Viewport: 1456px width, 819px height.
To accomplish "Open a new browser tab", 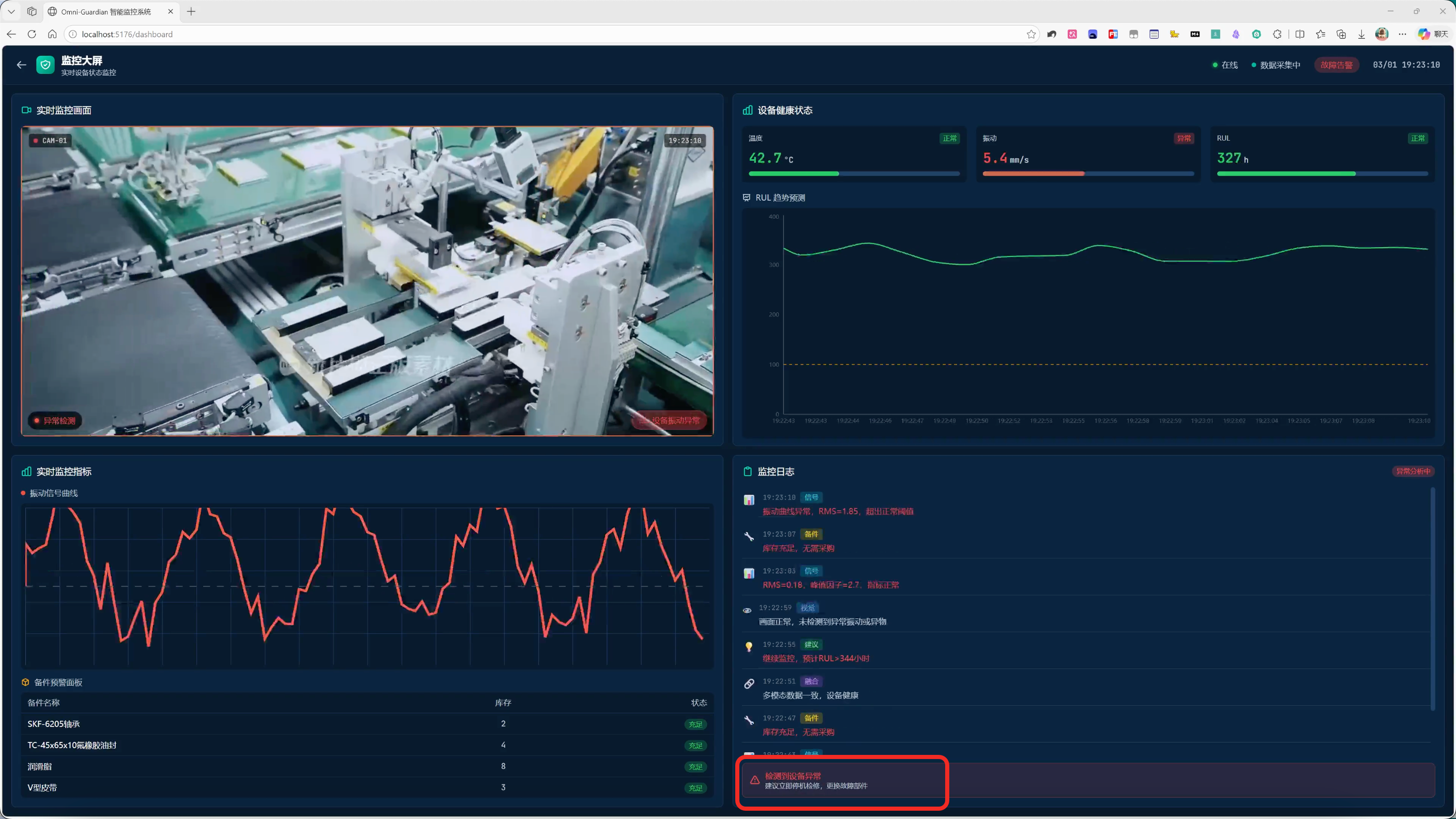I will 191,11.
